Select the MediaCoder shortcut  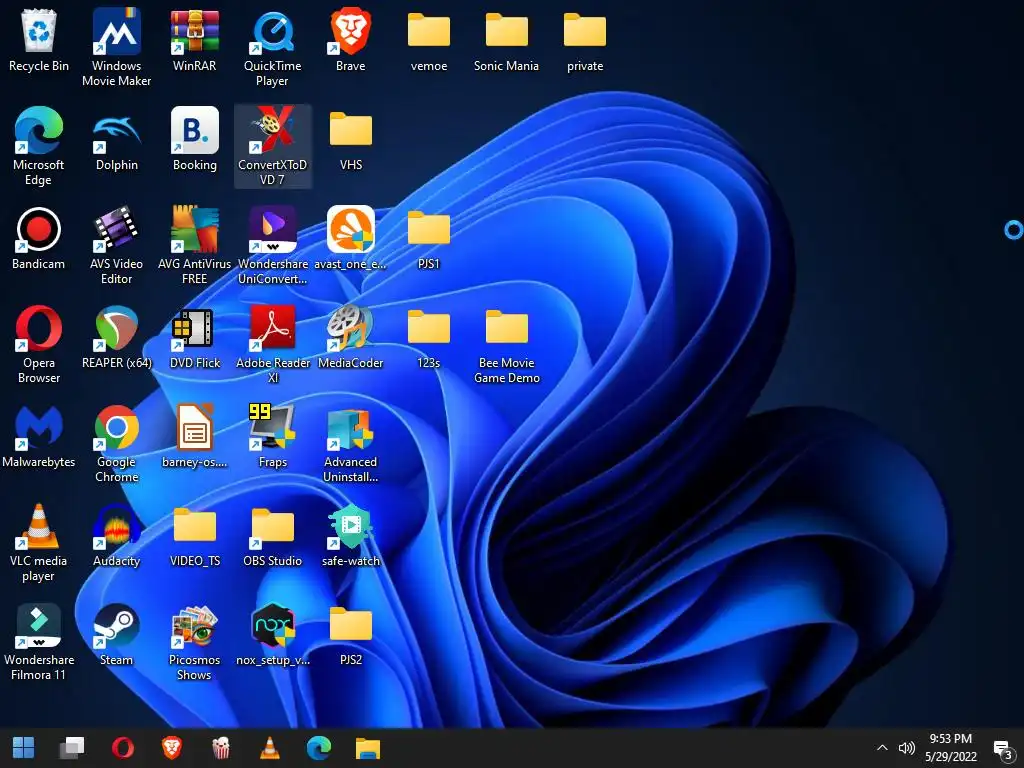[351, 338]
